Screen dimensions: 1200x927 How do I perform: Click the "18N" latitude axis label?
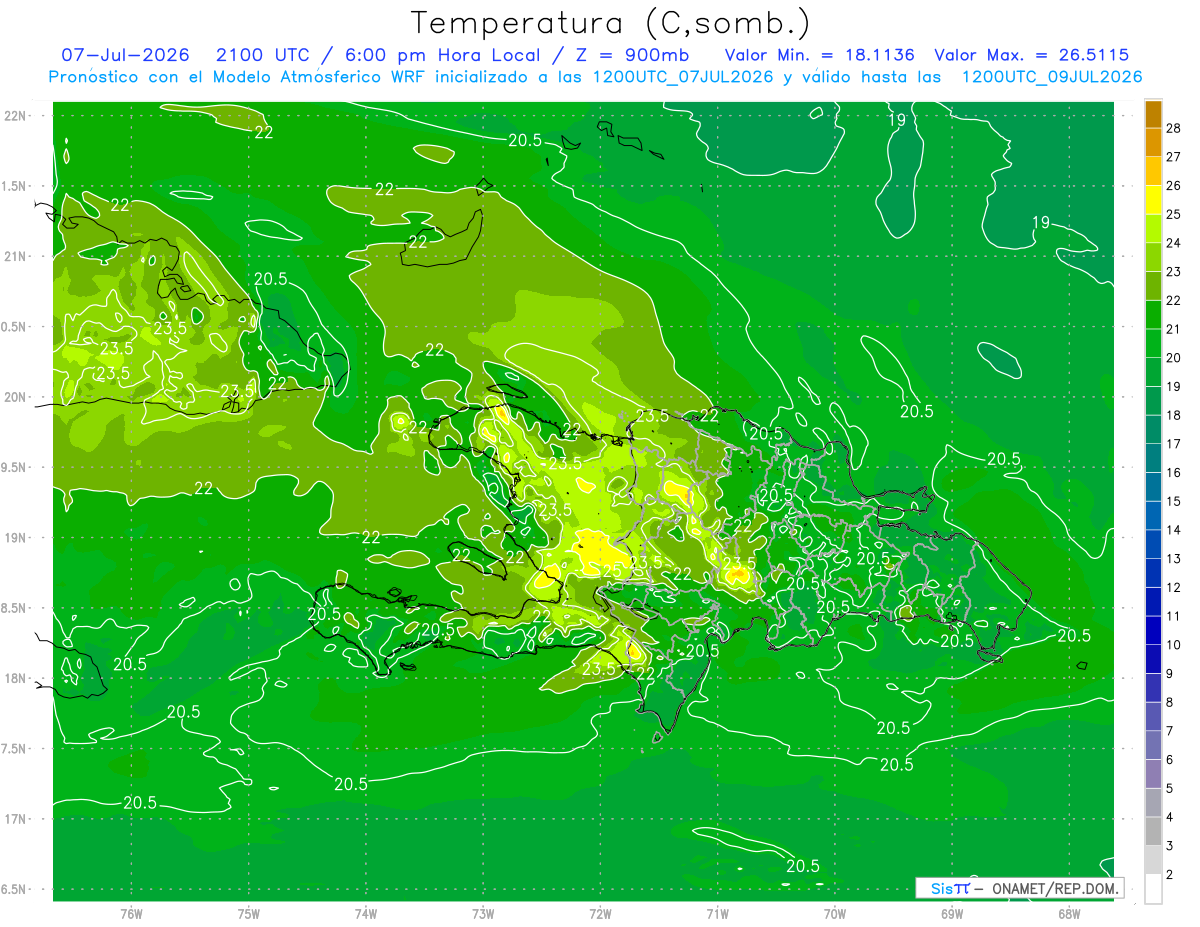[15, 679]
